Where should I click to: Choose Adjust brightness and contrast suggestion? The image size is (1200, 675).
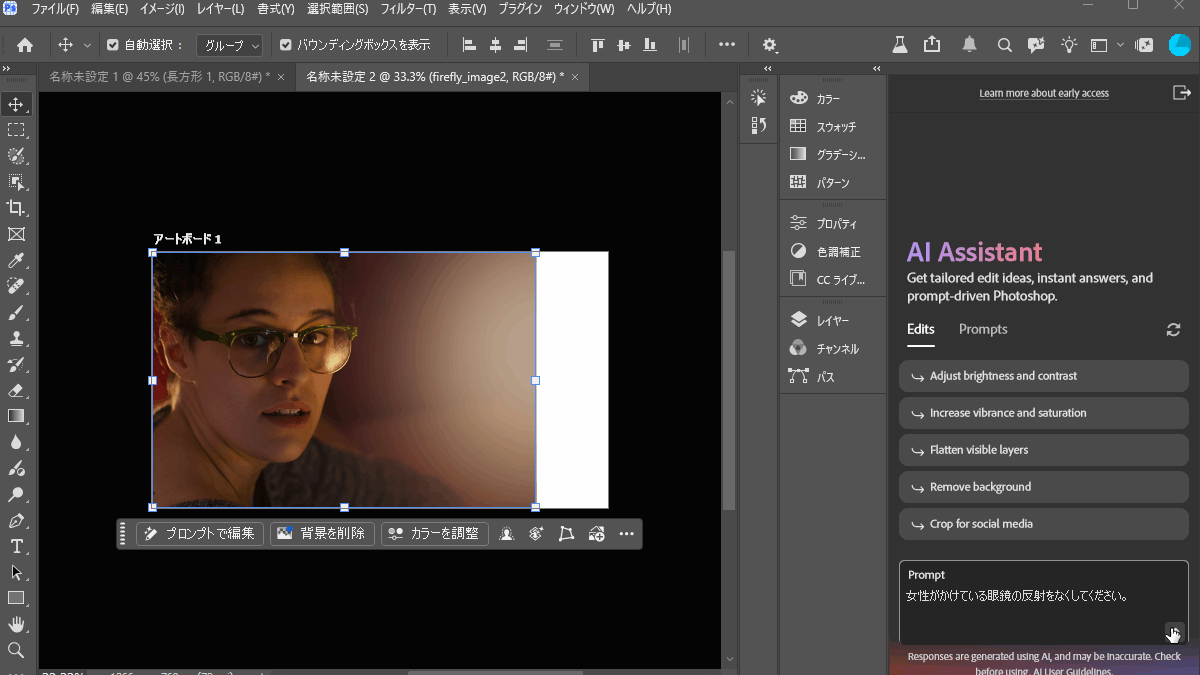point(1044,376)
